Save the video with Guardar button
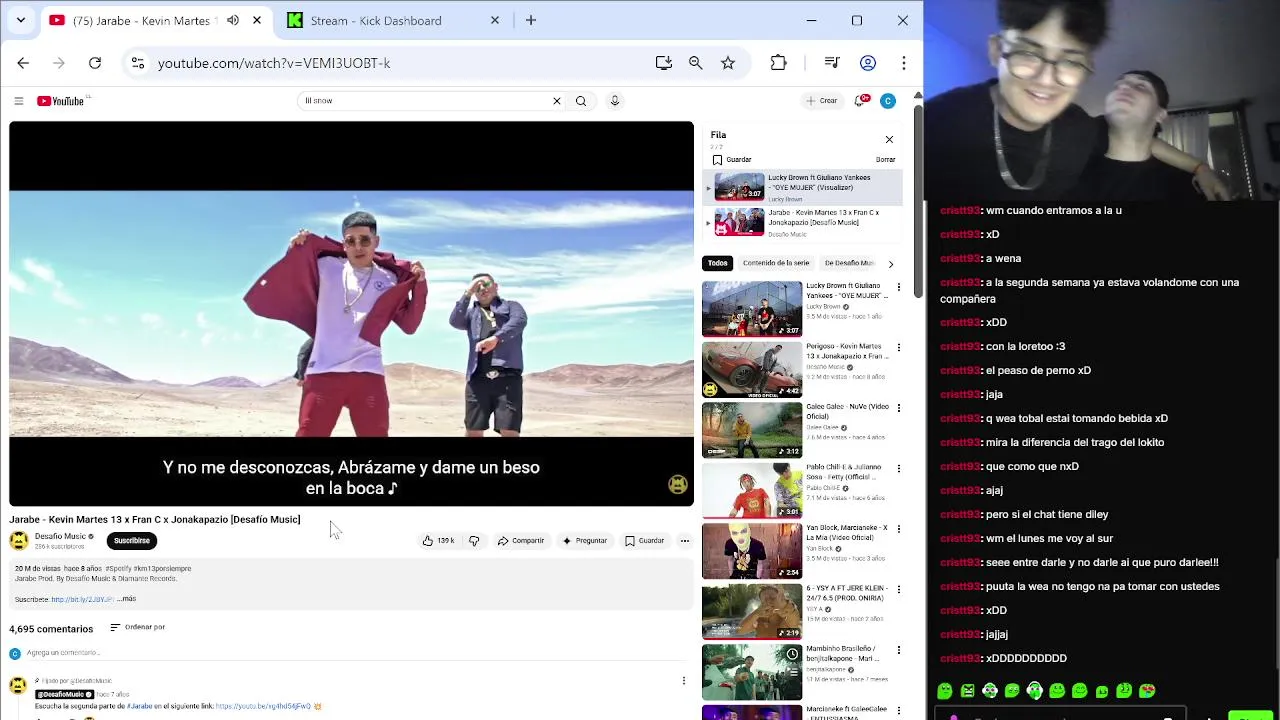This screenshot has height=720, width=1280. click(x=645, y=541)
